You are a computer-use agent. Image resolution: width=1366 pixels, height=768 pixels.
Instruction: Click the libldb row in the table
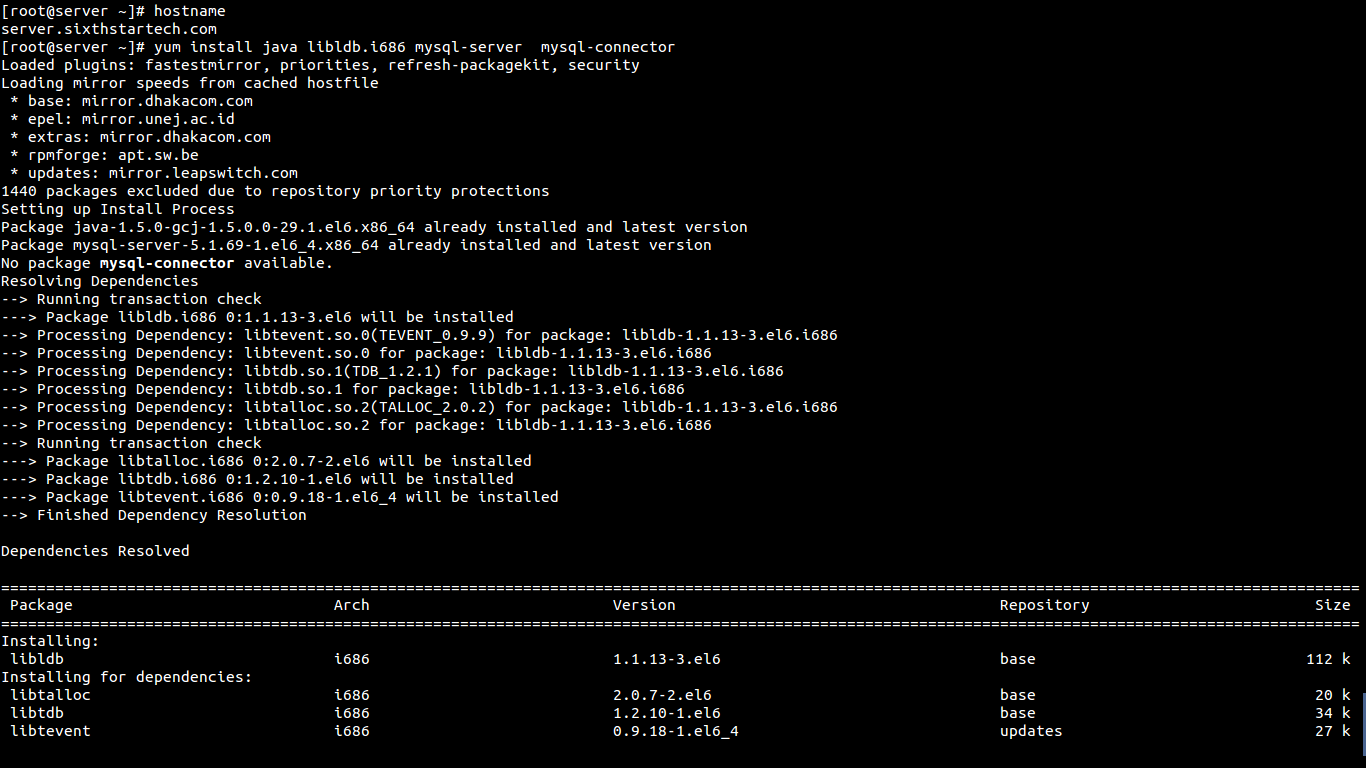click(x=680, y=659)
